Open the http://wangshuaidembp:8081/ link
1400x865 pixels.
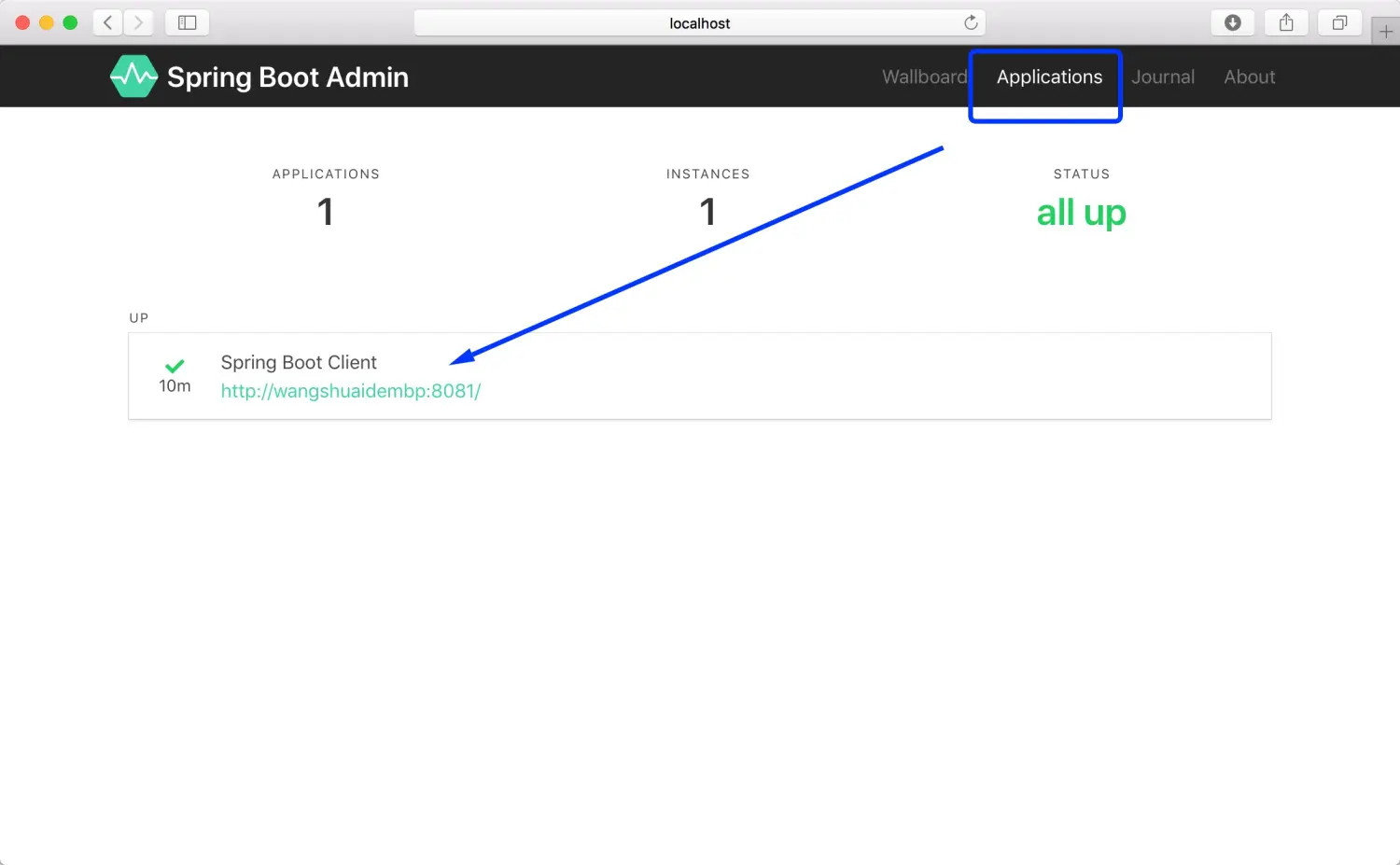click(x=351, y=391)
